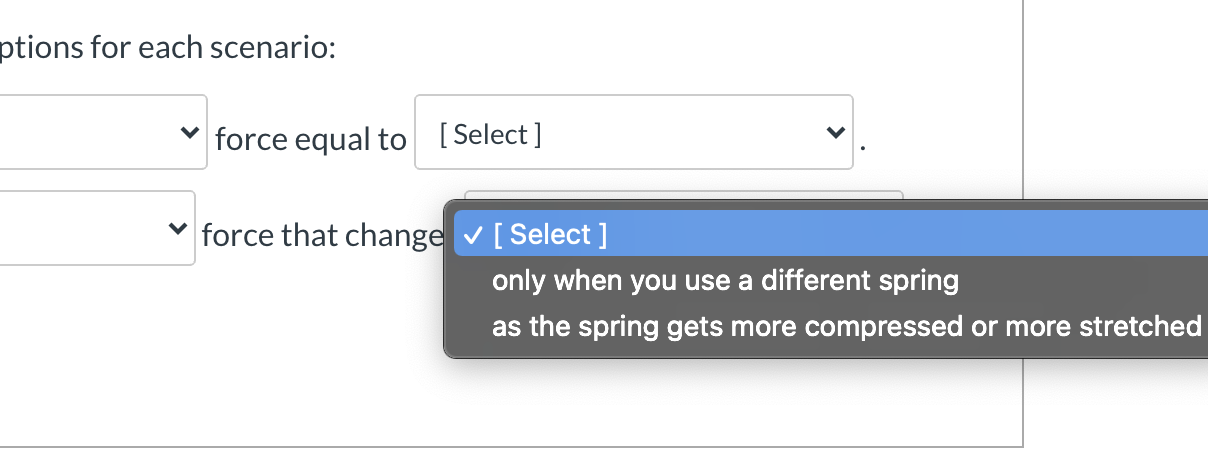
Task: Open the "[ Select ]" dropdown after "force equal to"
Action: click(x=633, y=133)
